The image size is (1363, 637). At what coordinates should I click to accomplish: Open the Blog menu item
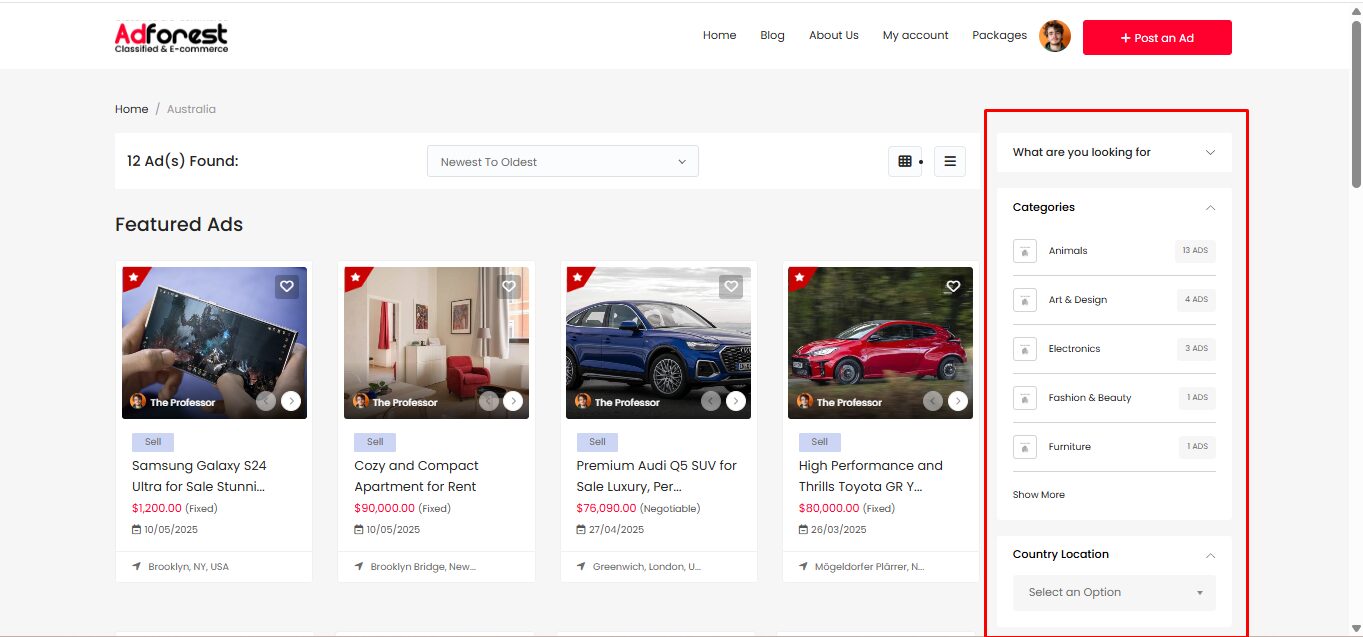tap(772, 35)
